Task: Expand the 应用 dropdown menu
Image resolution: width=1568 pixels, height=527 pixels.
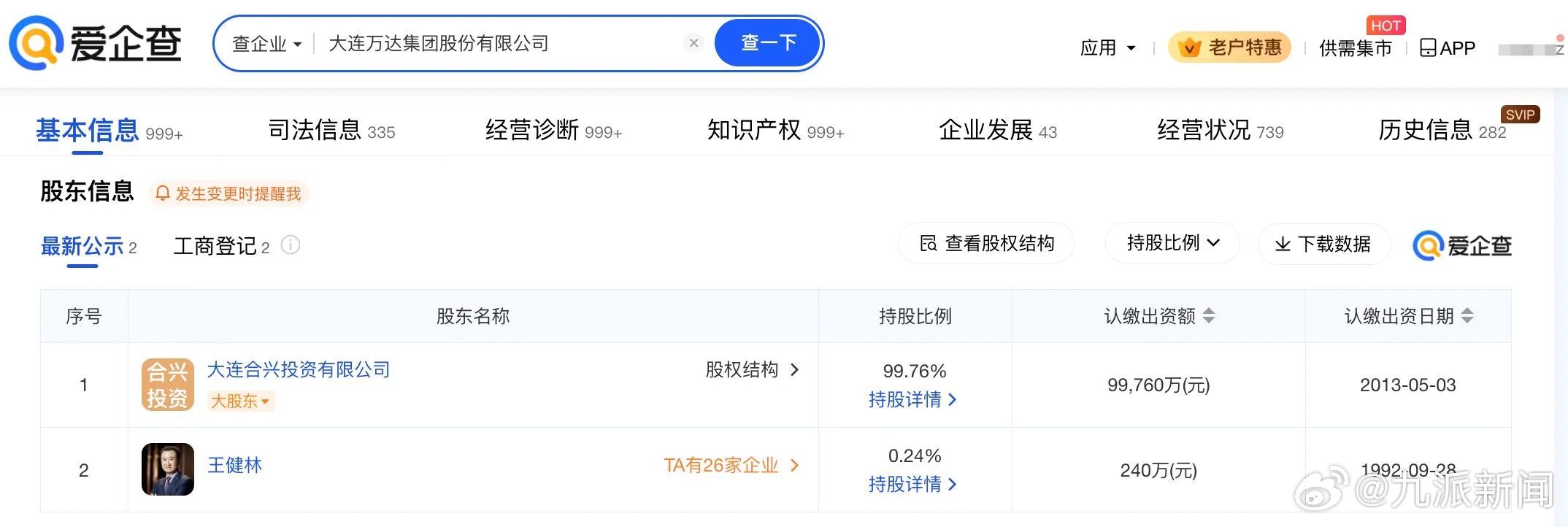Action: [1107, 48]
